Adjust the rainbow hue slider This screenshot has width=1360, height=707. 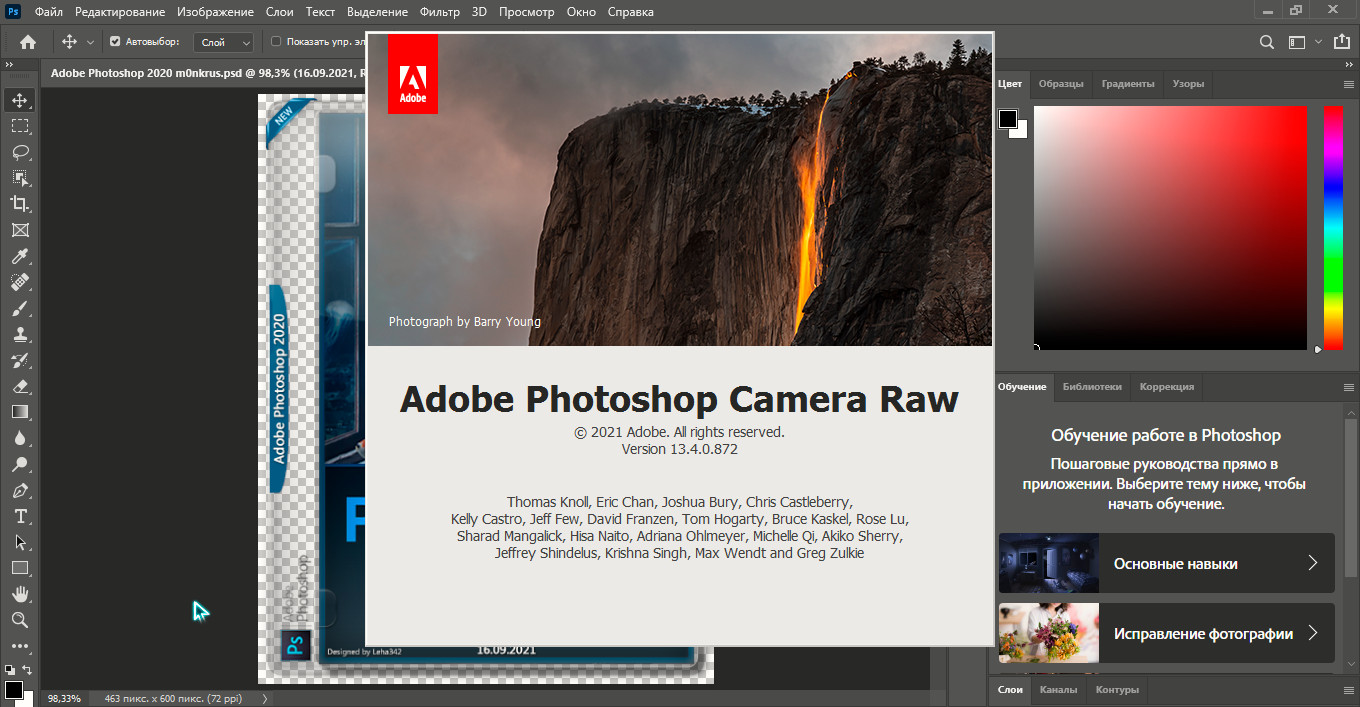1333,227
